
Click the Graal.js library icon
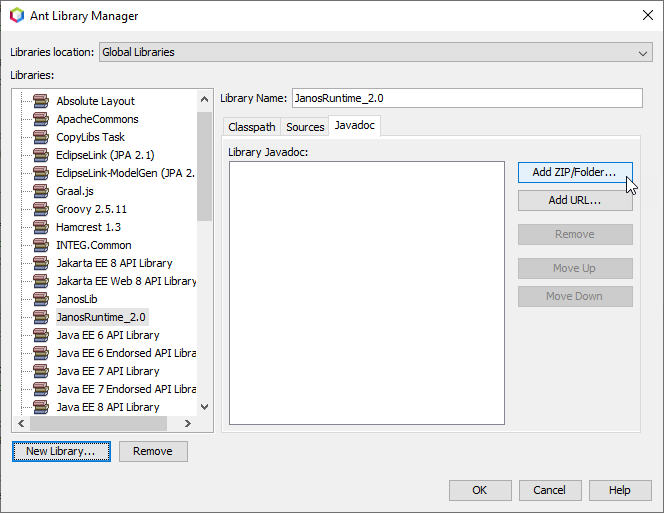pyautogui.click(x=41, y=191)
